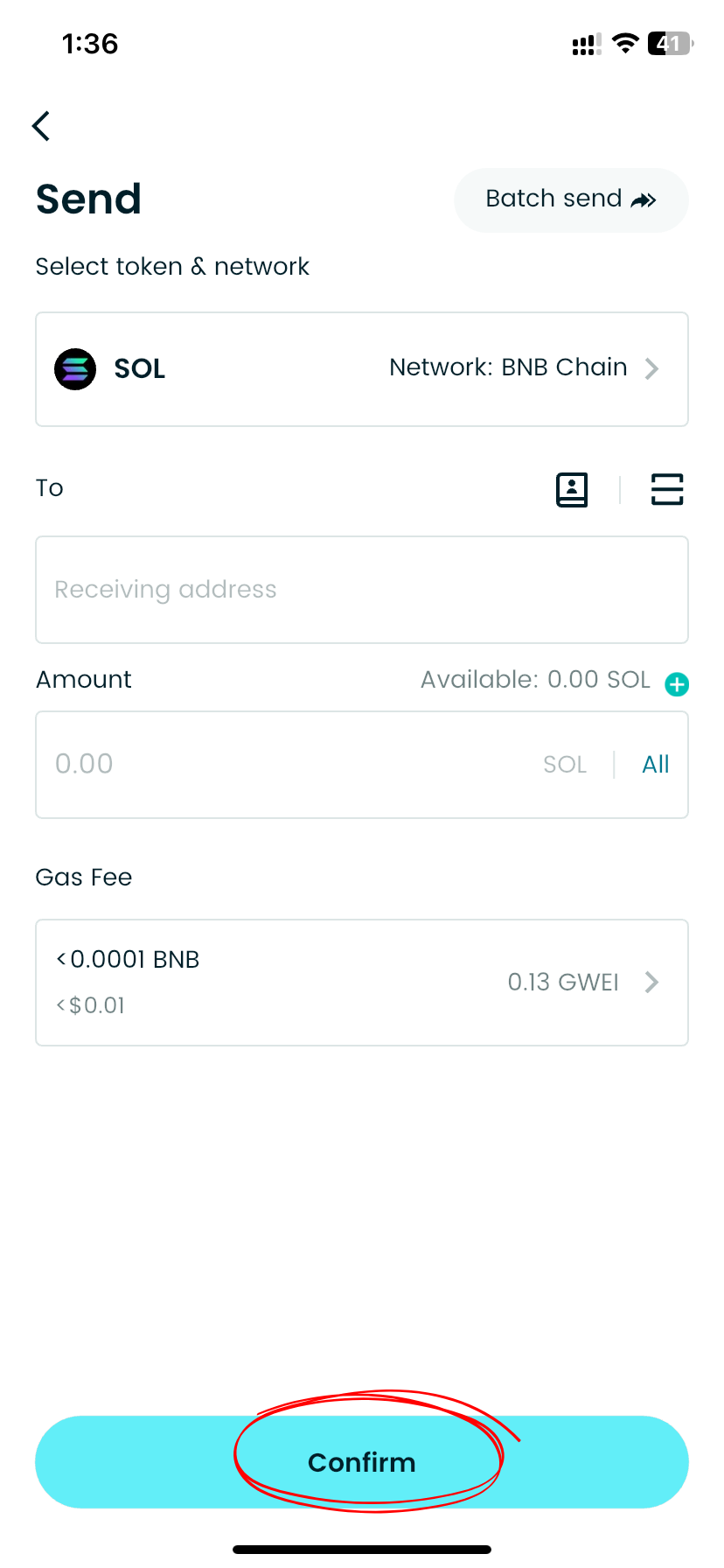Go back using the top-left arrow
Image resolution: width=724 pixels, height=1568 pixels.
41,126
